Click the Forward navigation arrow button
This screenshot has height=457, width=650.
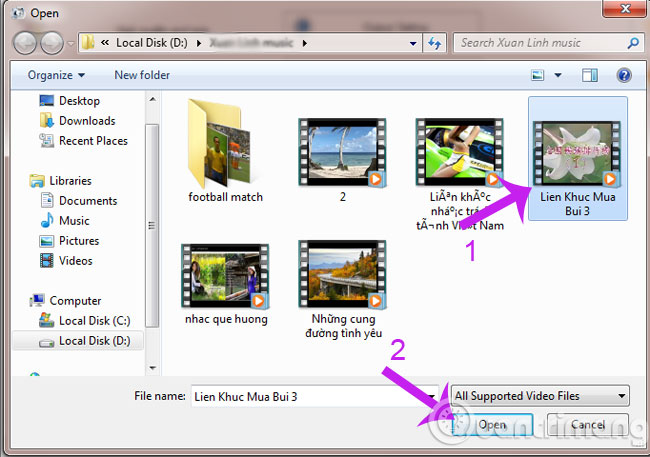(x=52, y=43)
